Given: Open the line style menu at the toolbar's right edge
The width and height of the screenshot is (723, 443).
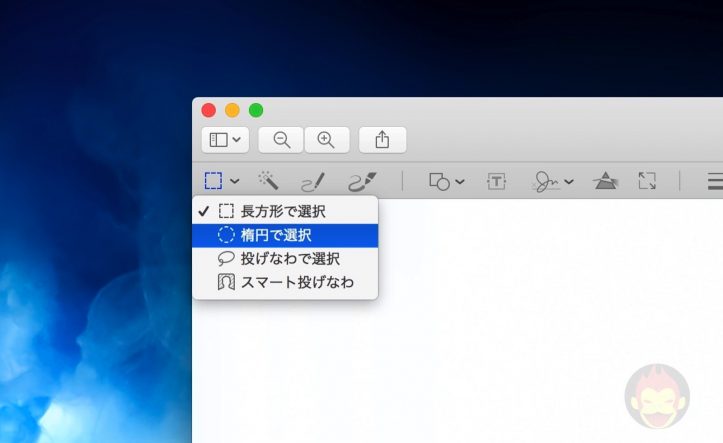Looking at the screenshot, I should pyautogui.click(x=715, y=181).
